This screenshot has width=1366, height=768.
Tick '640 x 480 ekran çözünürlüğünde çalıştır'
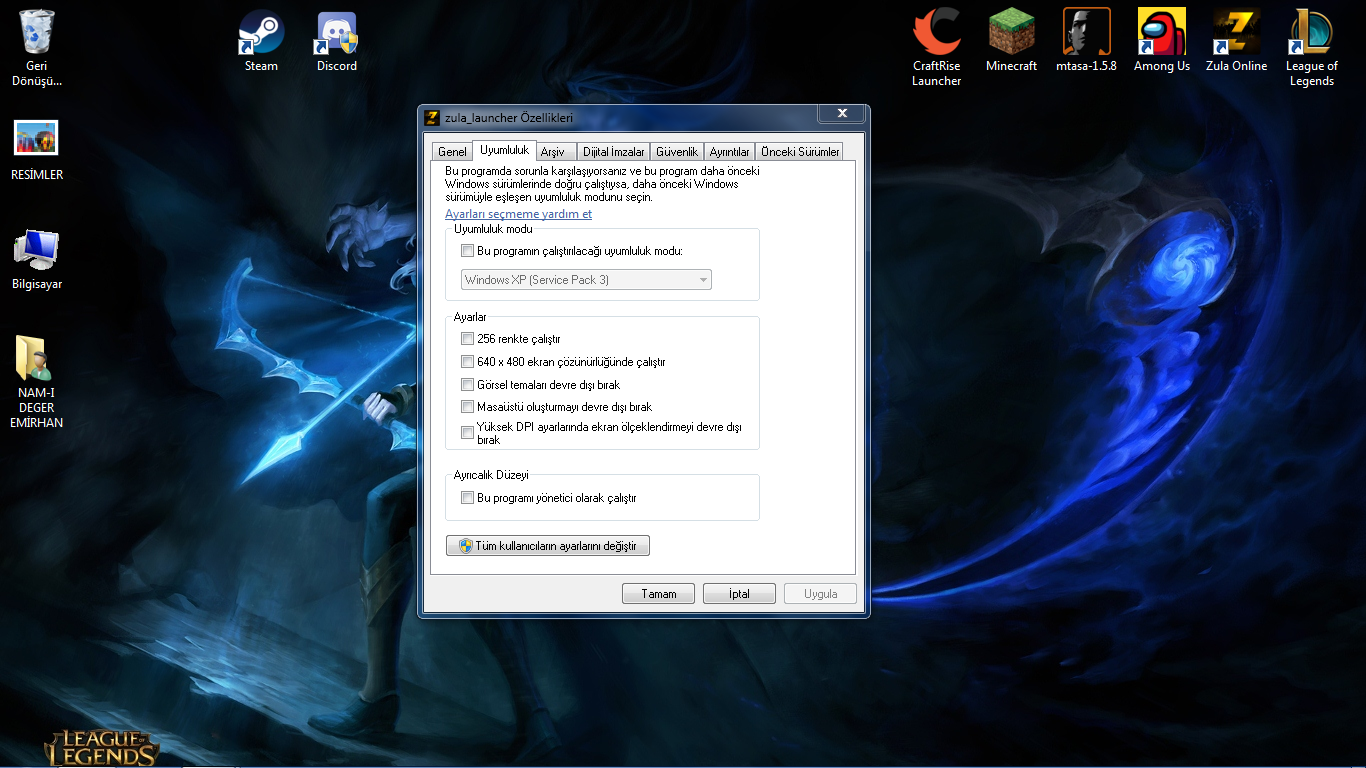click(x=467, y=362)
